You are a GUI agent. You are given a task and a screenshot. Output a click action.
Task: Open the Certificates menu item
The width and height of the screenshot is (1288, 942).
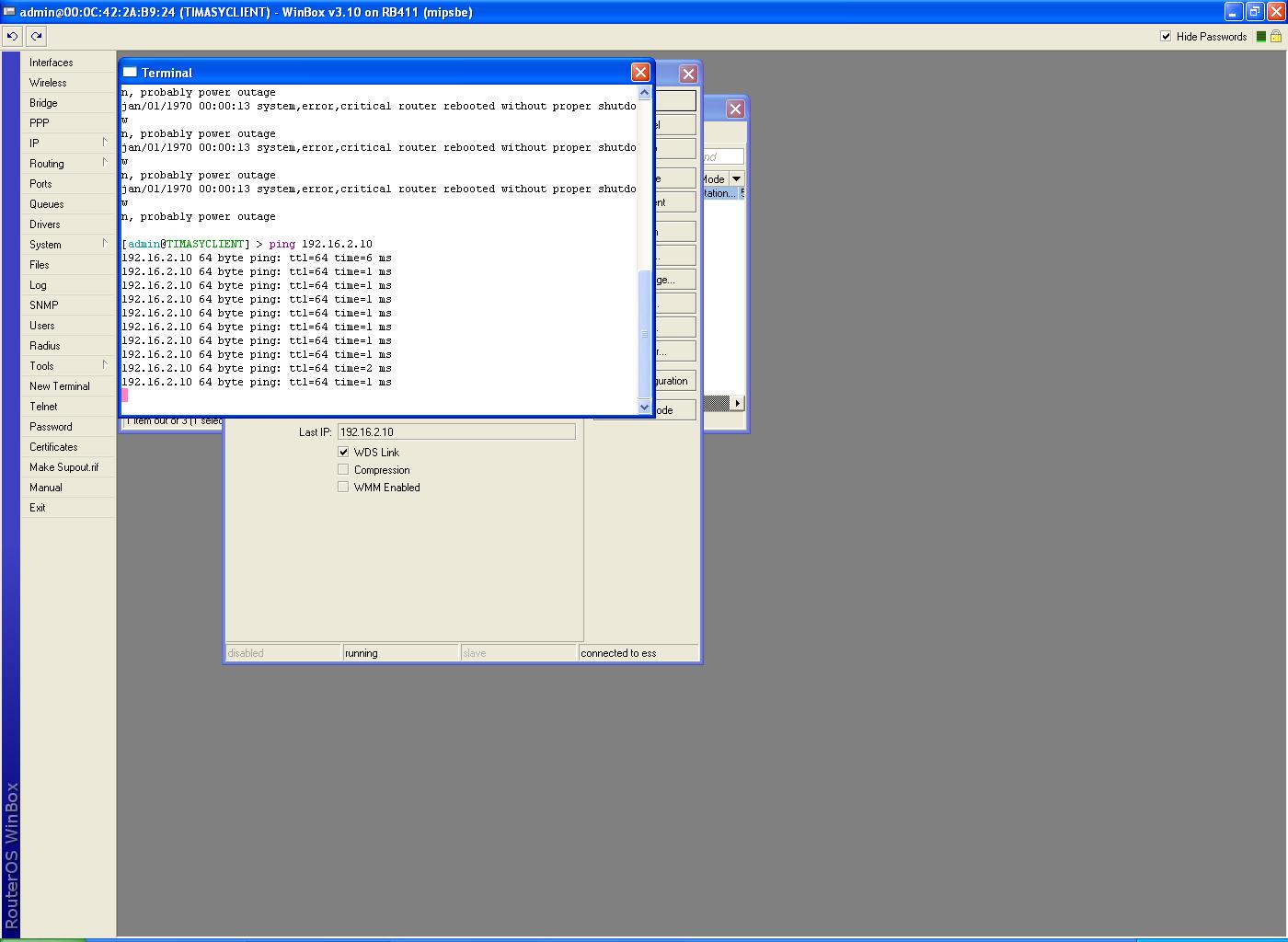[69, 447]
